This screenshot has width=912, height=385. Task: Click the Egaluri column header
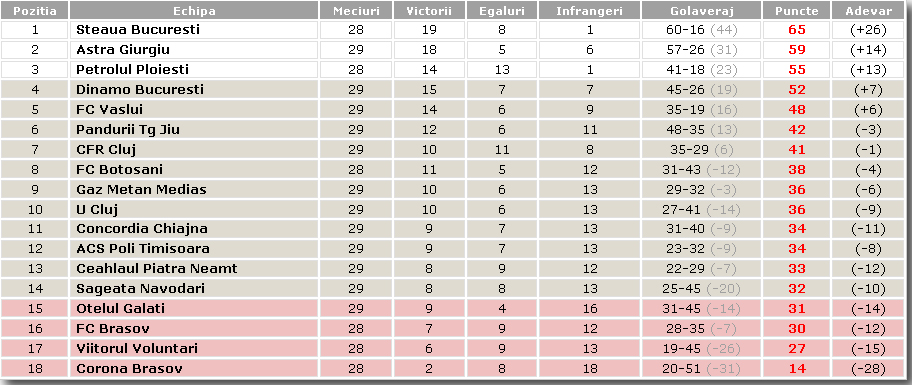click(x=502, y=11)
